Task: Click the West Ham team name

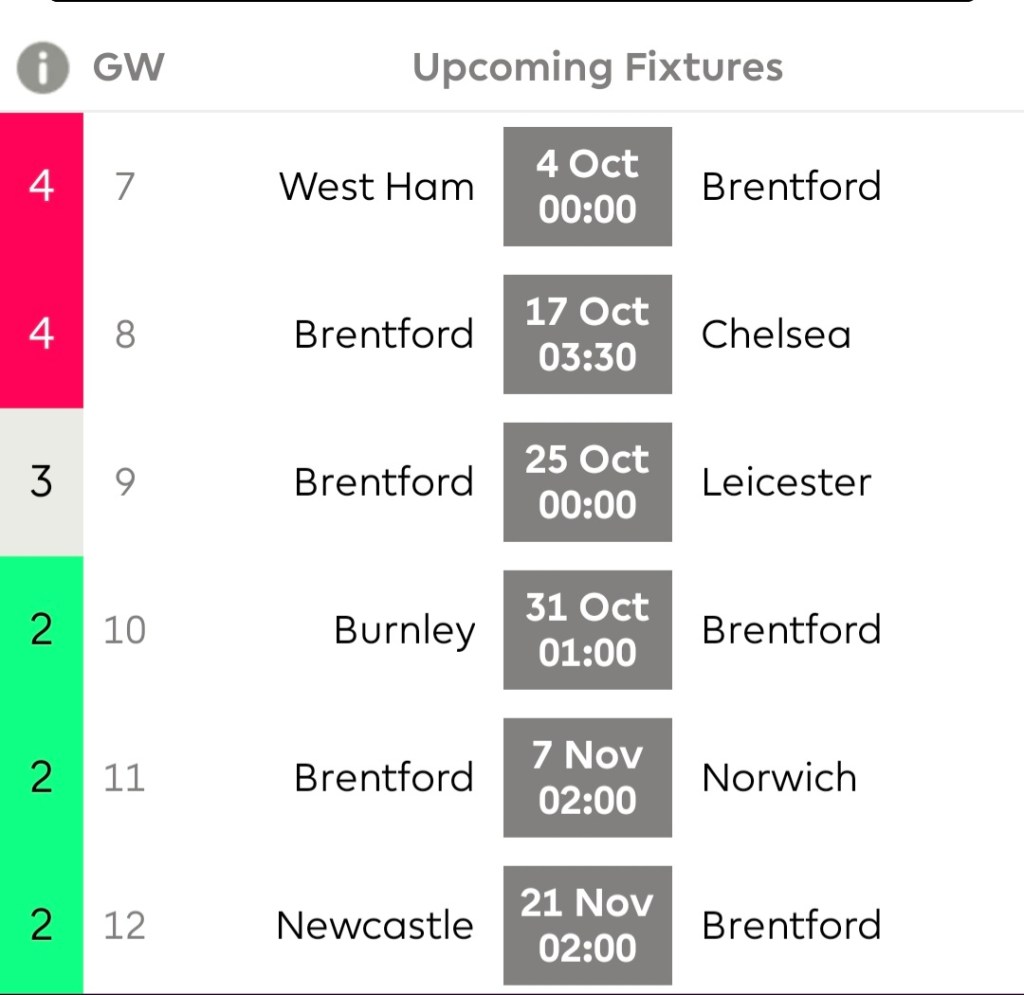Action: pyautogui.click(x=376, y=187)
